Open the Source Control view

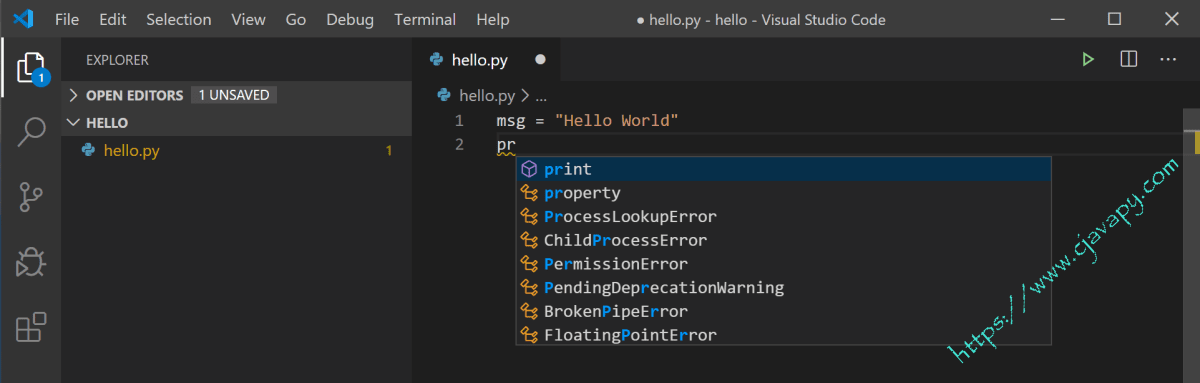pos(31,197)
